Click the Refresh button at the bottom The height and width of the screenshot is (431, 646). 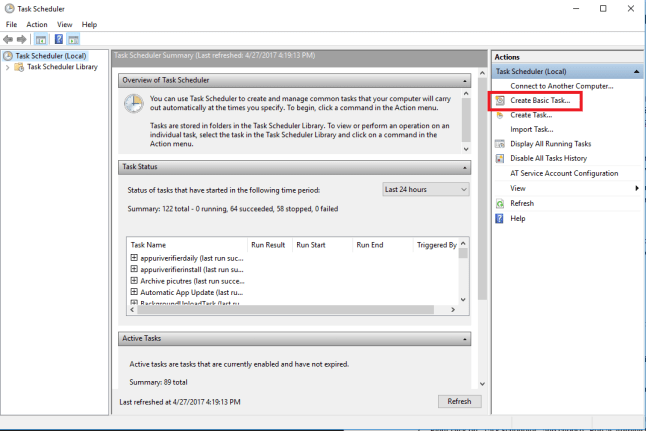[x=459, y=401]
